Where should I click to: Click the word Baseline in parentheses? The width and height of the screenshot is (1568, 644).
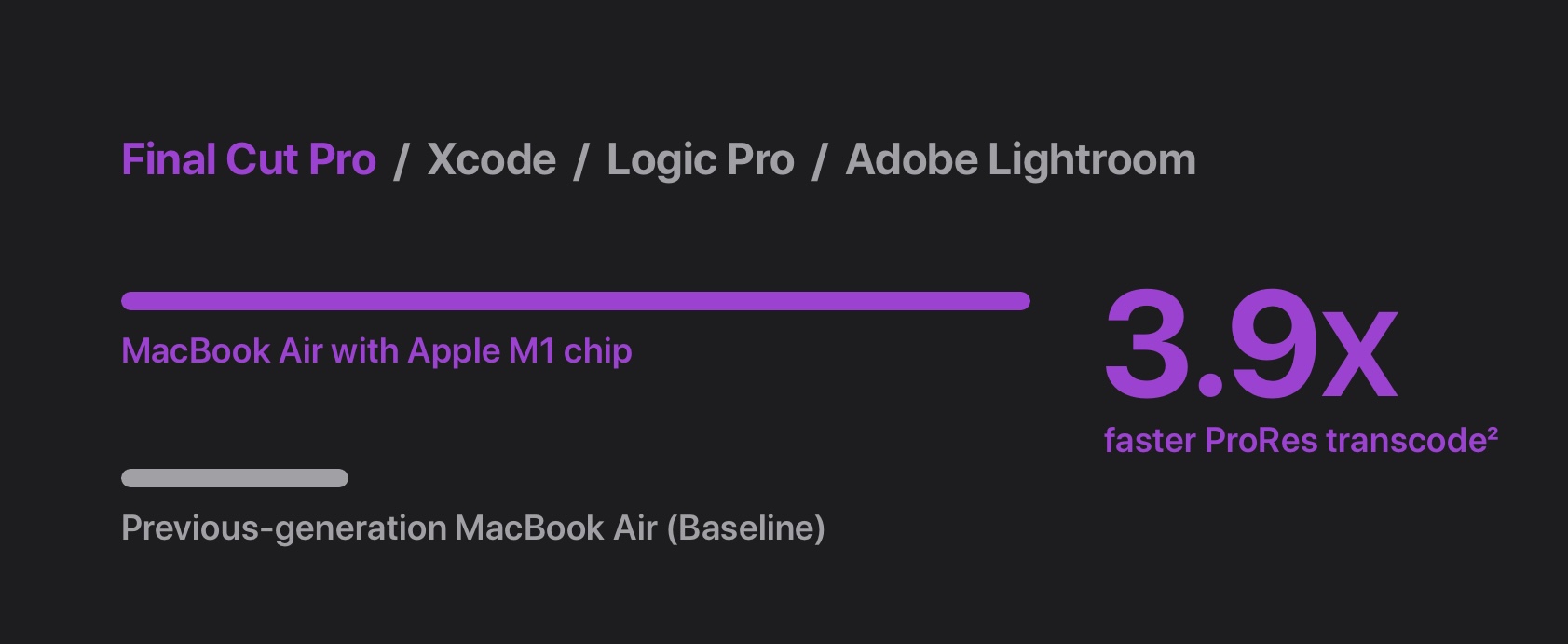point(751,528)
